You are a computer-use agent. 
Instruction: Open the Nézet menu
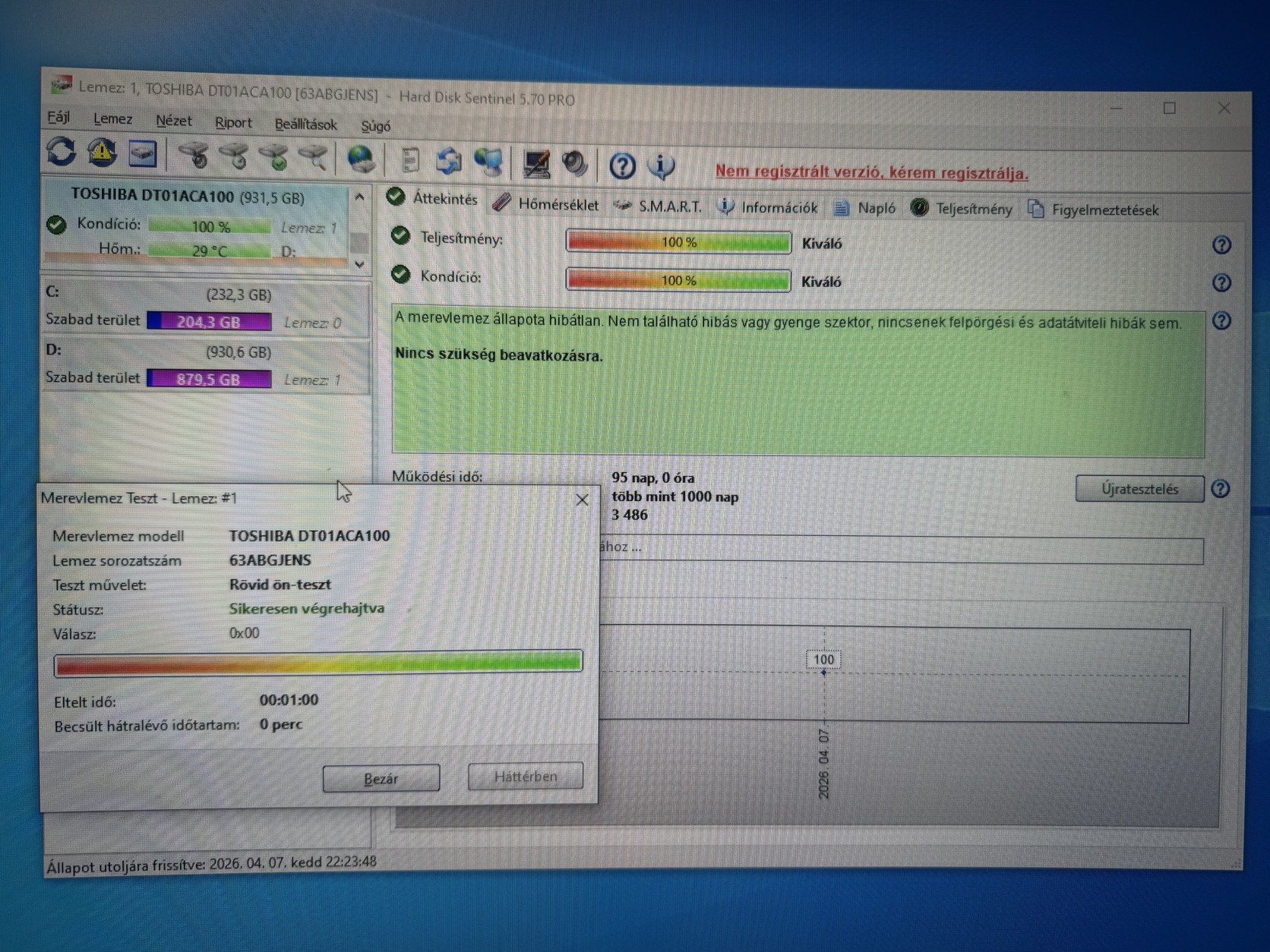173,121
